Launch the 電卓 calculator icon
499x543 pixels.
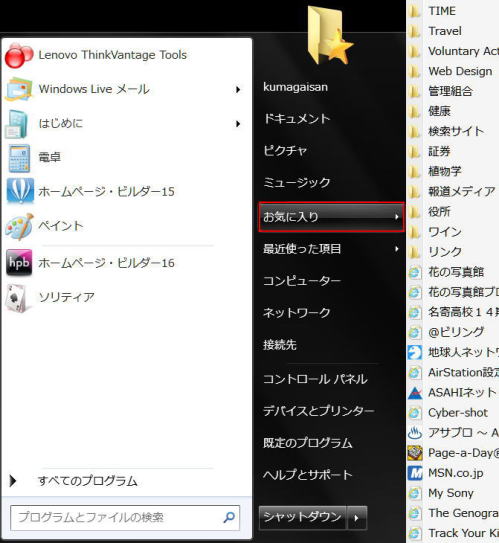[19, 158]
